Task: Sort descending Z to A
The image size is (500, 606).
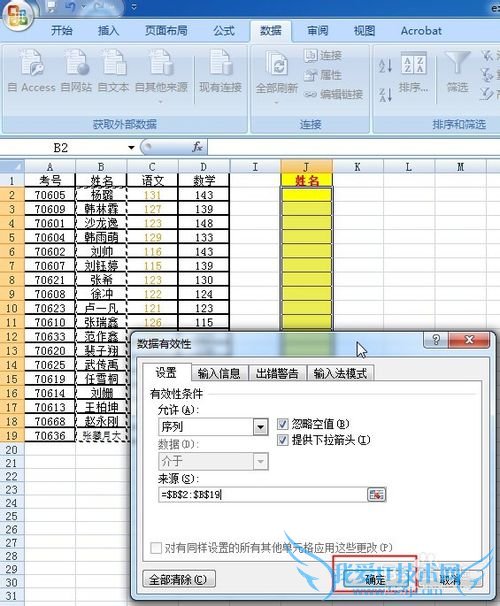Action: tap(385, 95)
